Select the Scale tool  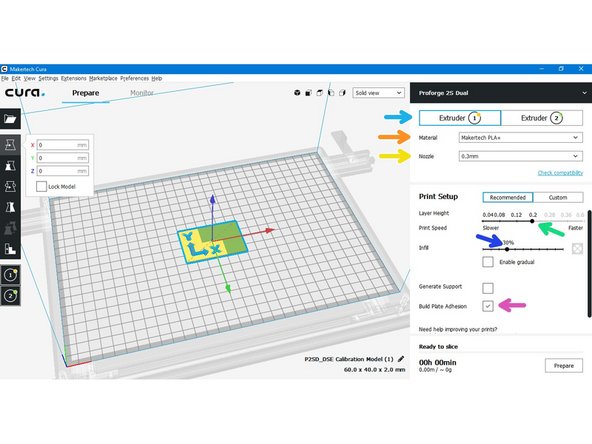10,165
